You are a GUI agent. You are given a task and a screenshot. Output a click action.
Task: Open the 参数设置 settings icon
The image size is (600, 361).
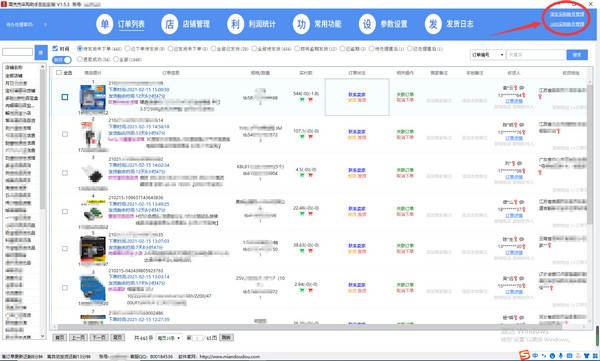[367, 24]
